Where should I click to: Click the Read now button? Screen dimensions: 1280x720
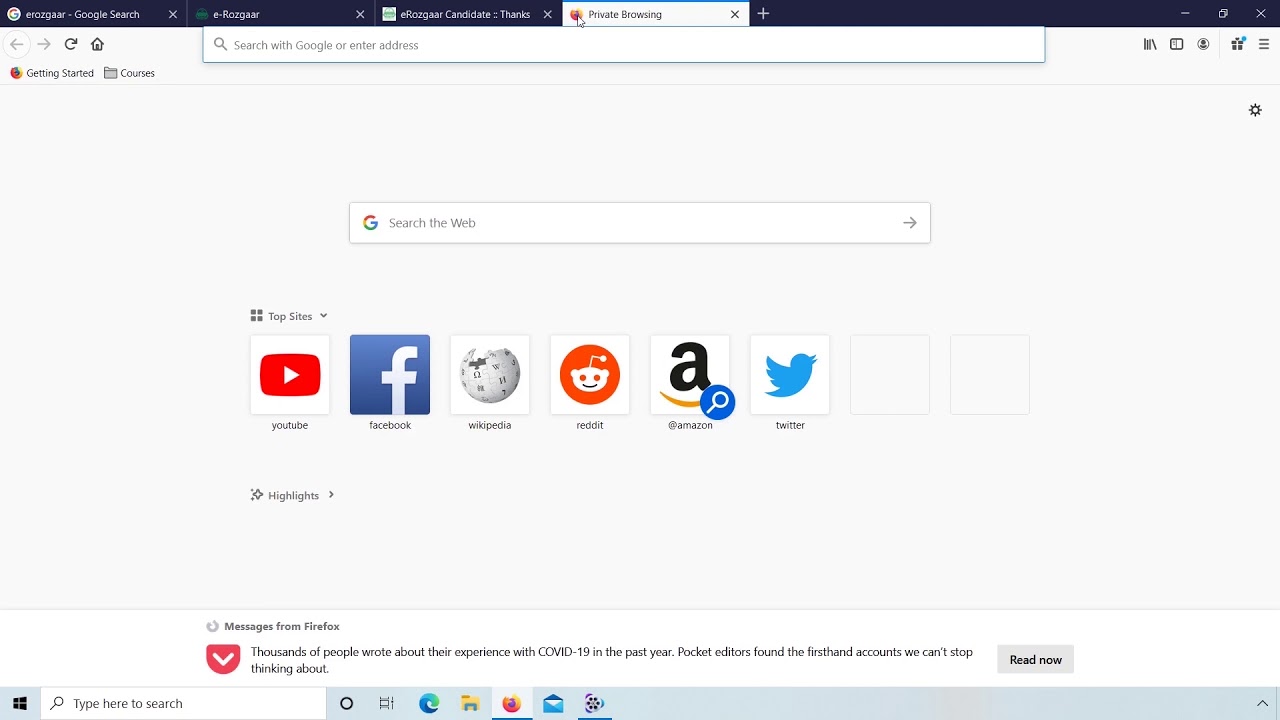[x=1035, y=660]
